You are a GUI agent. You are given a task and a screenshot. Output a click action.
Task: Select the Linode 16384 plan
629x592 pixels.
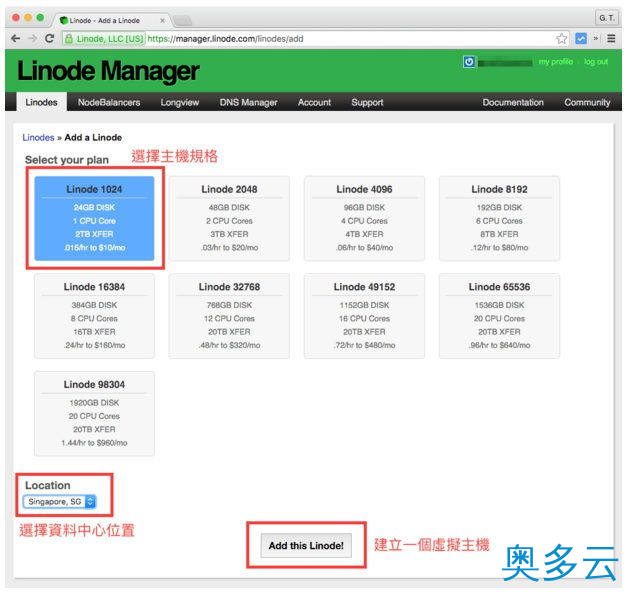(94, 316)
